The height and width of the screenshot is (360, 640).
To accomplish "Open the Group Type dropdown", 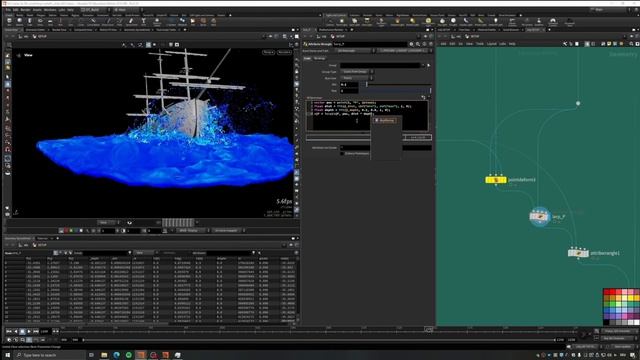I will [x=357, y=71].
